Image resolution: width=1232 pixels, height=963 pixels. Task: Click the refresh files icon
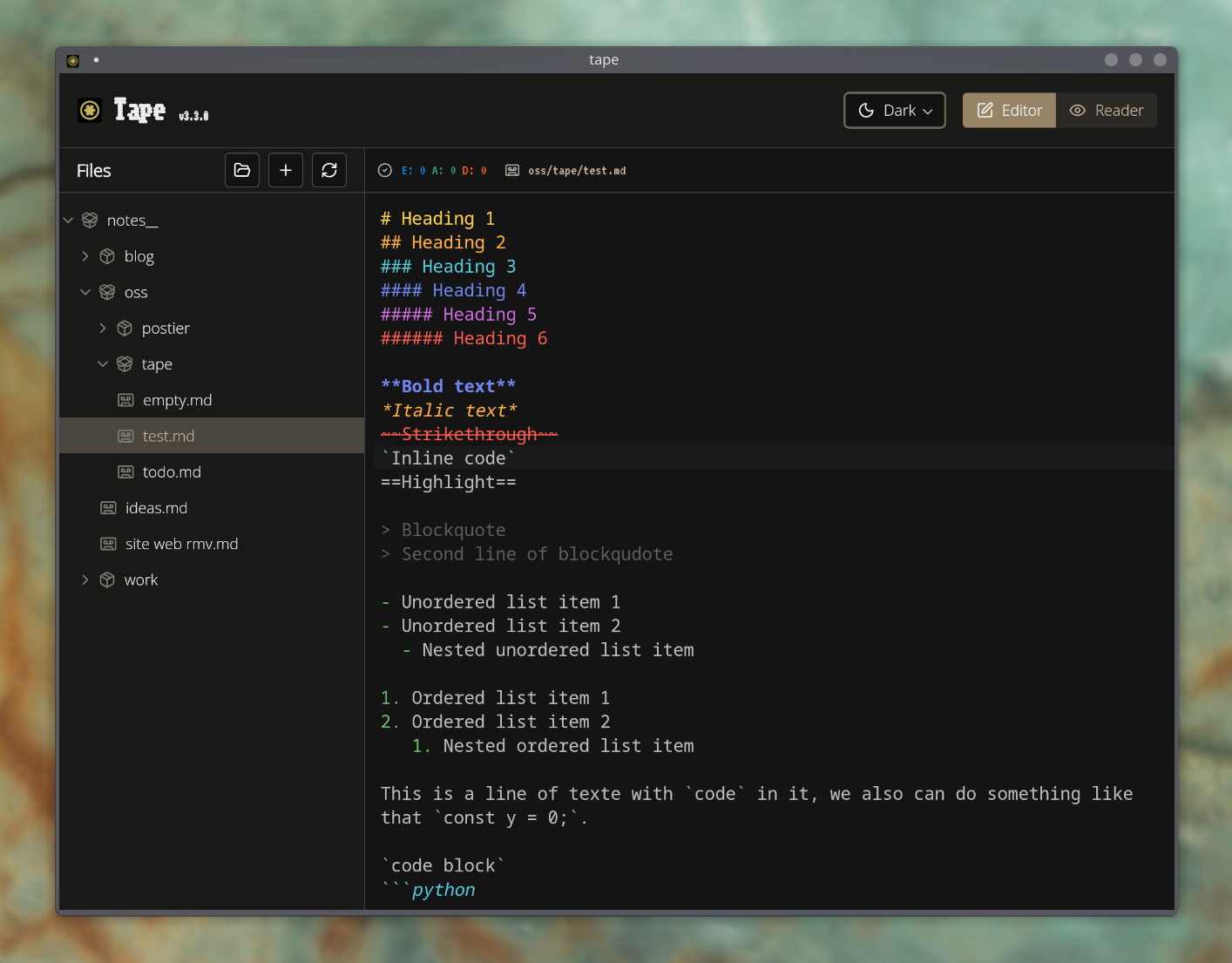click(x=329, y=170)
